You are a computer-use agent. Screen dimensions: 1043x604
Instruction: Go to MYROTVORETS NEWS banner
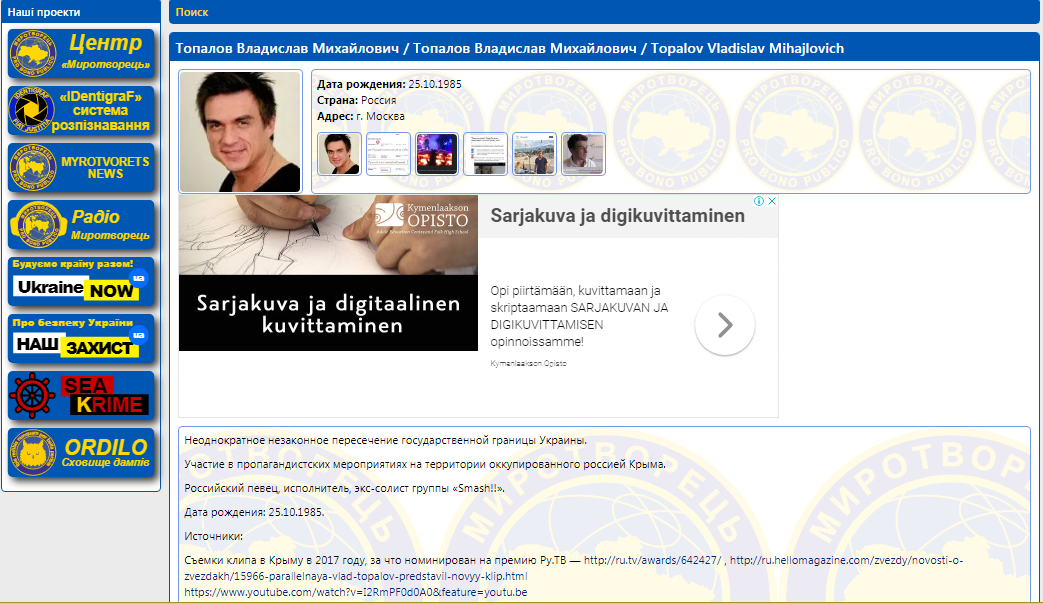(81, 168)
